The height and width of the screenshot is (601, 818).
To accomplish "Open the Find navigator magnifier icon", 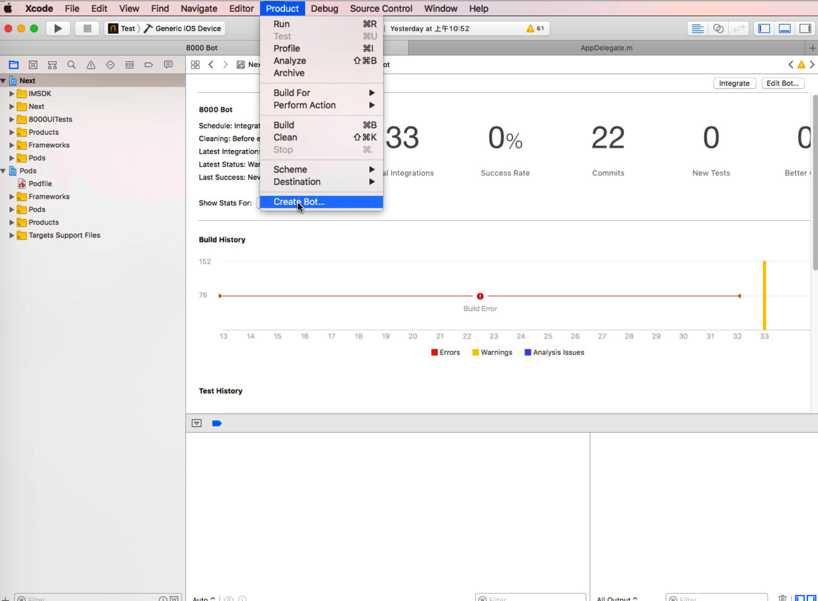I will [71, 65].
